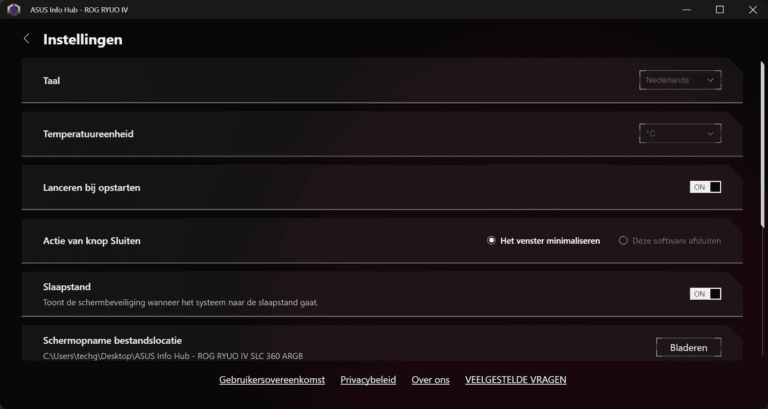
Task: Select Het venster minimaliseren radio option
Action: click(543, 241)
